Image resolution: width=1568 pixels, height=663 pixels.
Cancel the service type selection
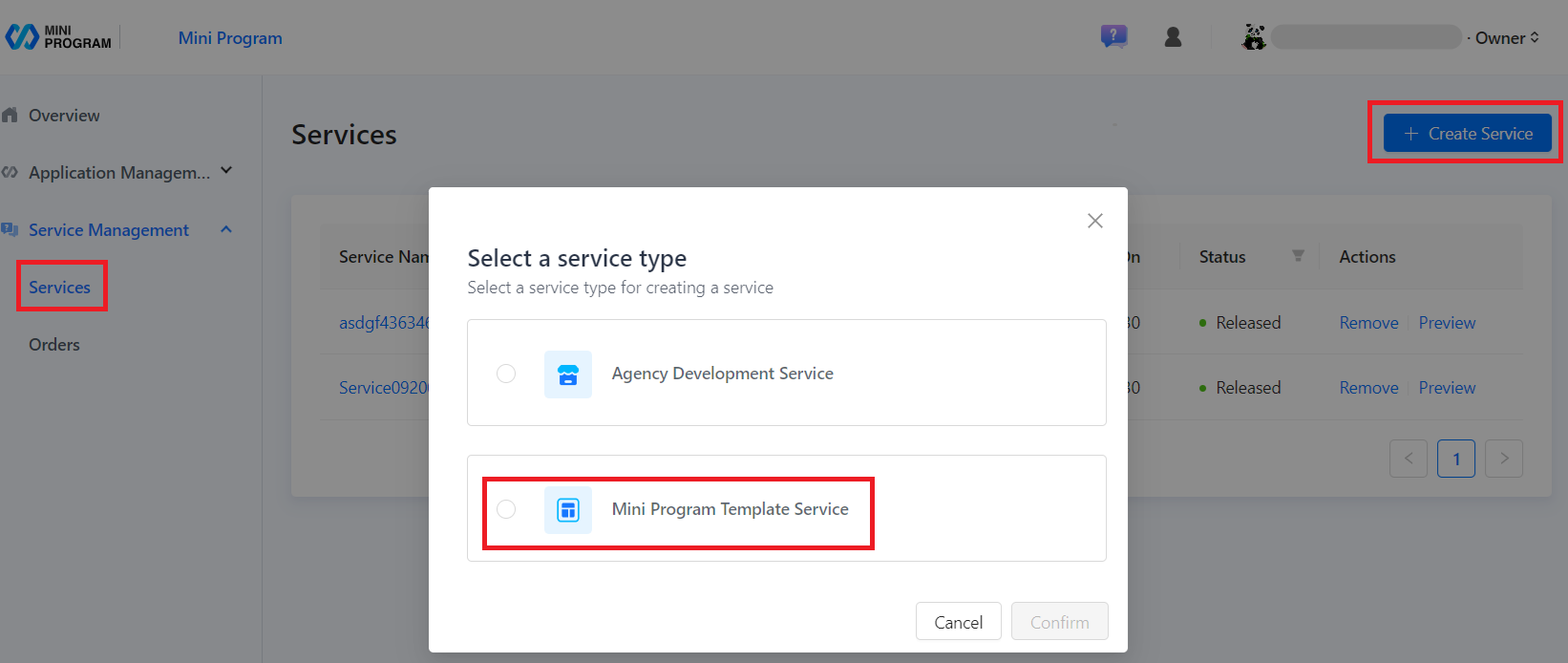958,621
